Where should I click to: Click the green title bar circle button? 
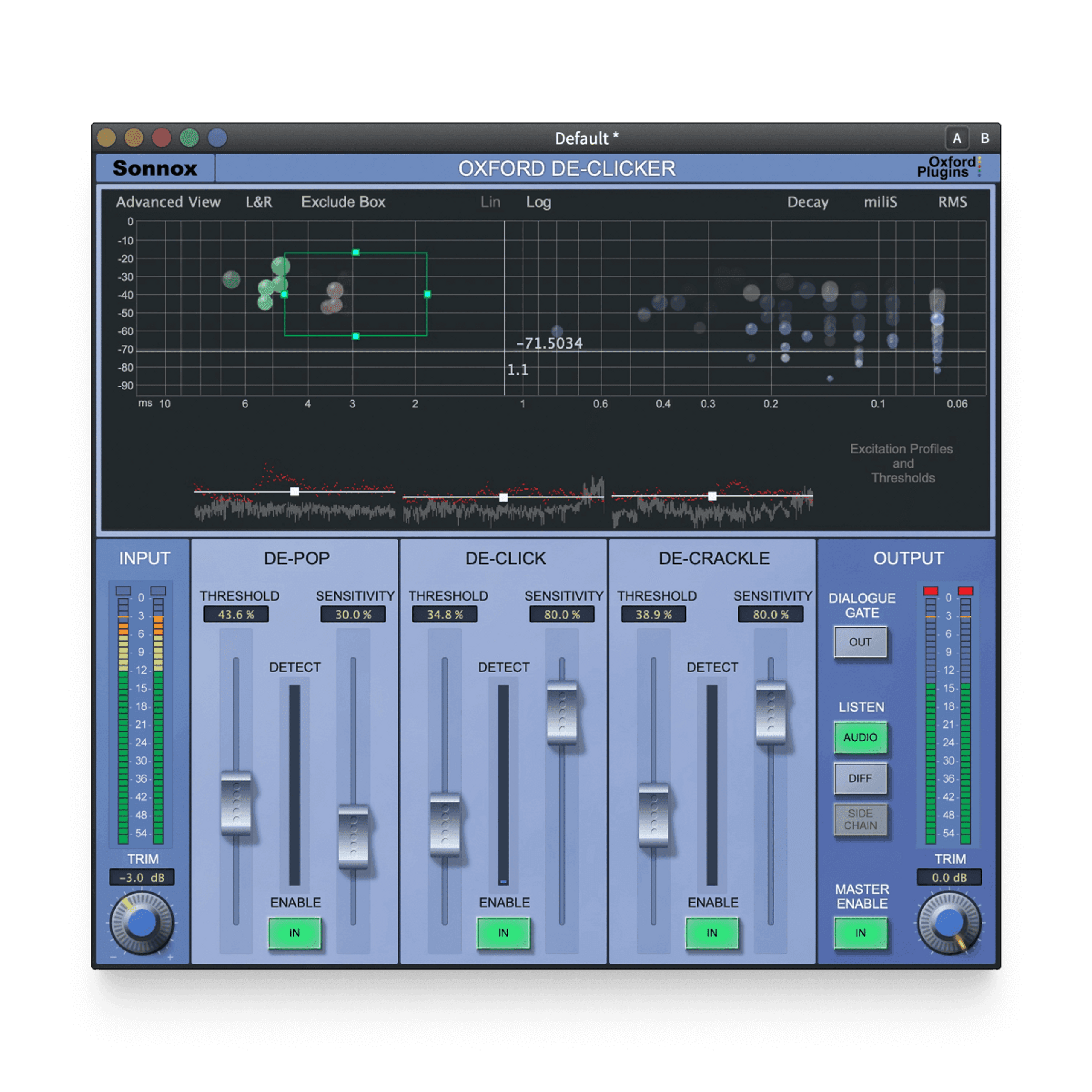pyautogui.click(x=189, y=137)
